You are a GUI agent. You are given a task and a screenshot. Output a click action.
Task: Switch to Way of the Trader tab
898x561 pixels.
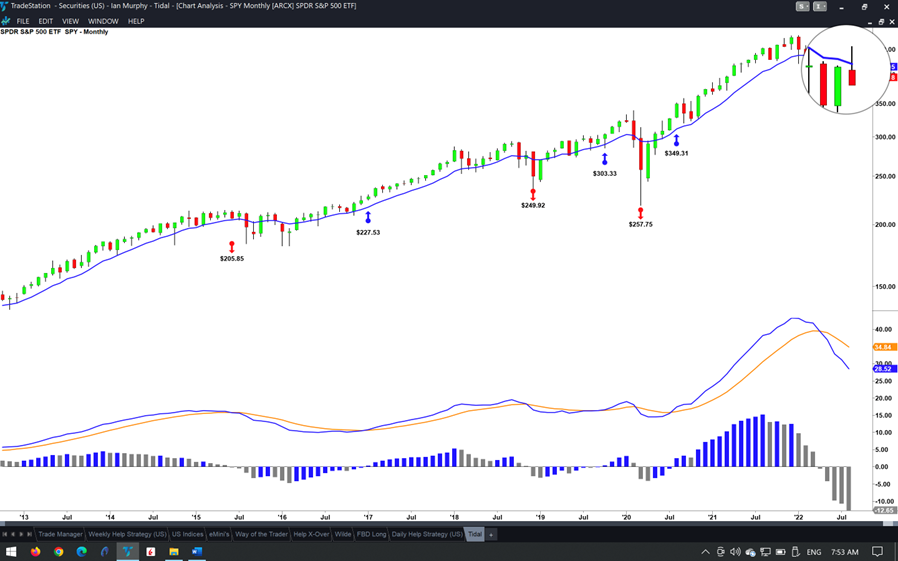click(x=261, y=534)
